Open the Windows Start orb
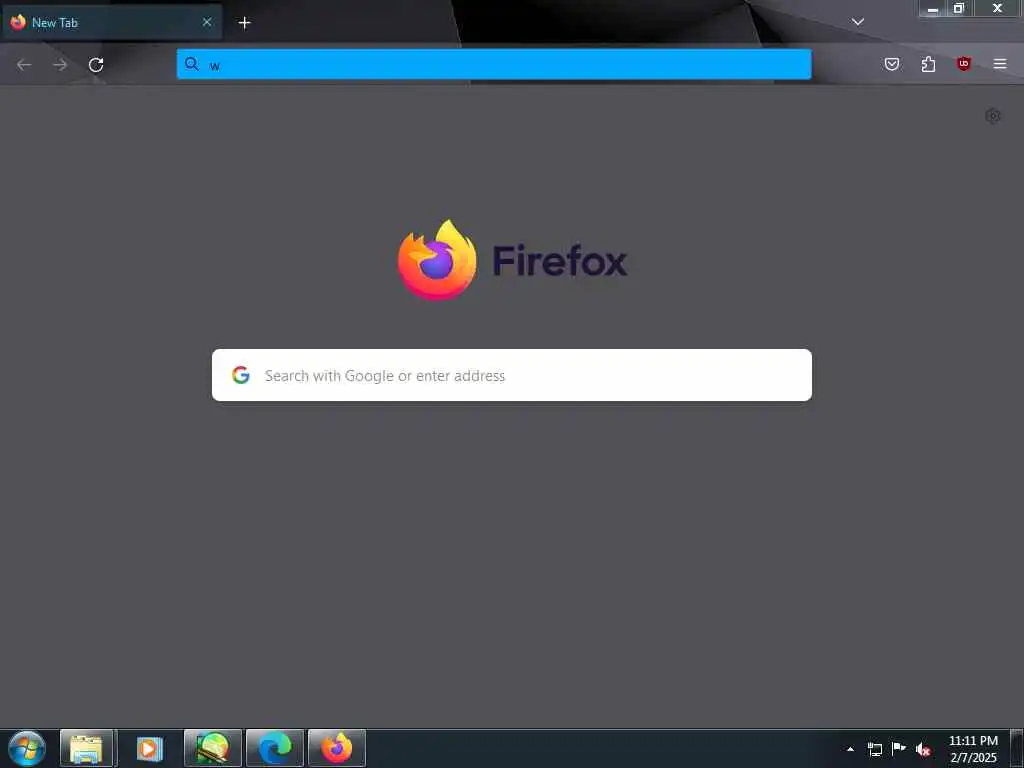Image resolution: width=1024 pixels, height=768 pixels. click(27, 748)
